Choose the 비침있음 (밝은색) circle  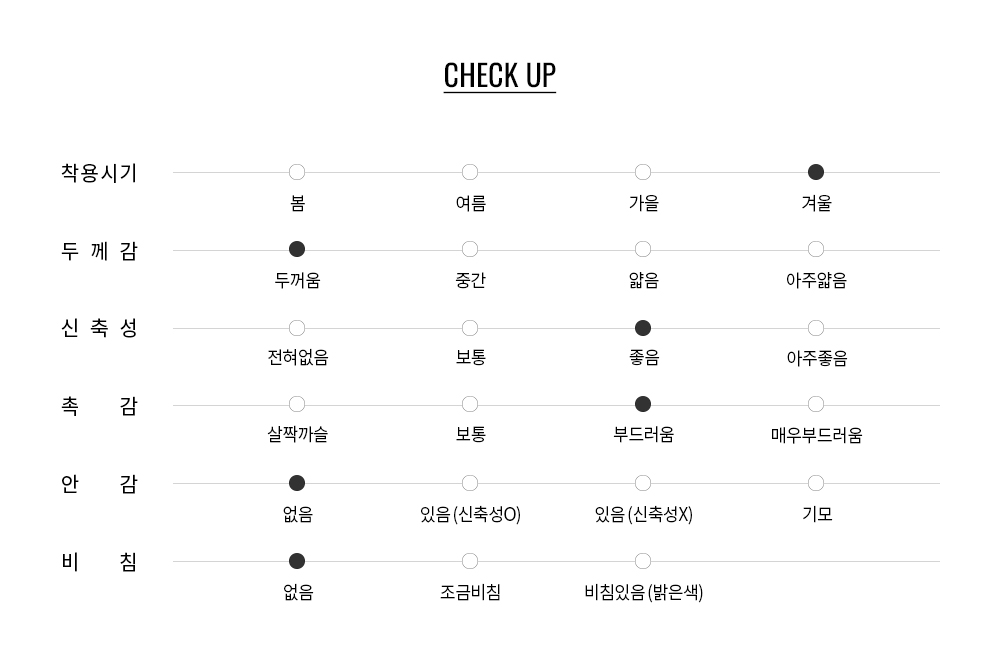coord(643,561)
